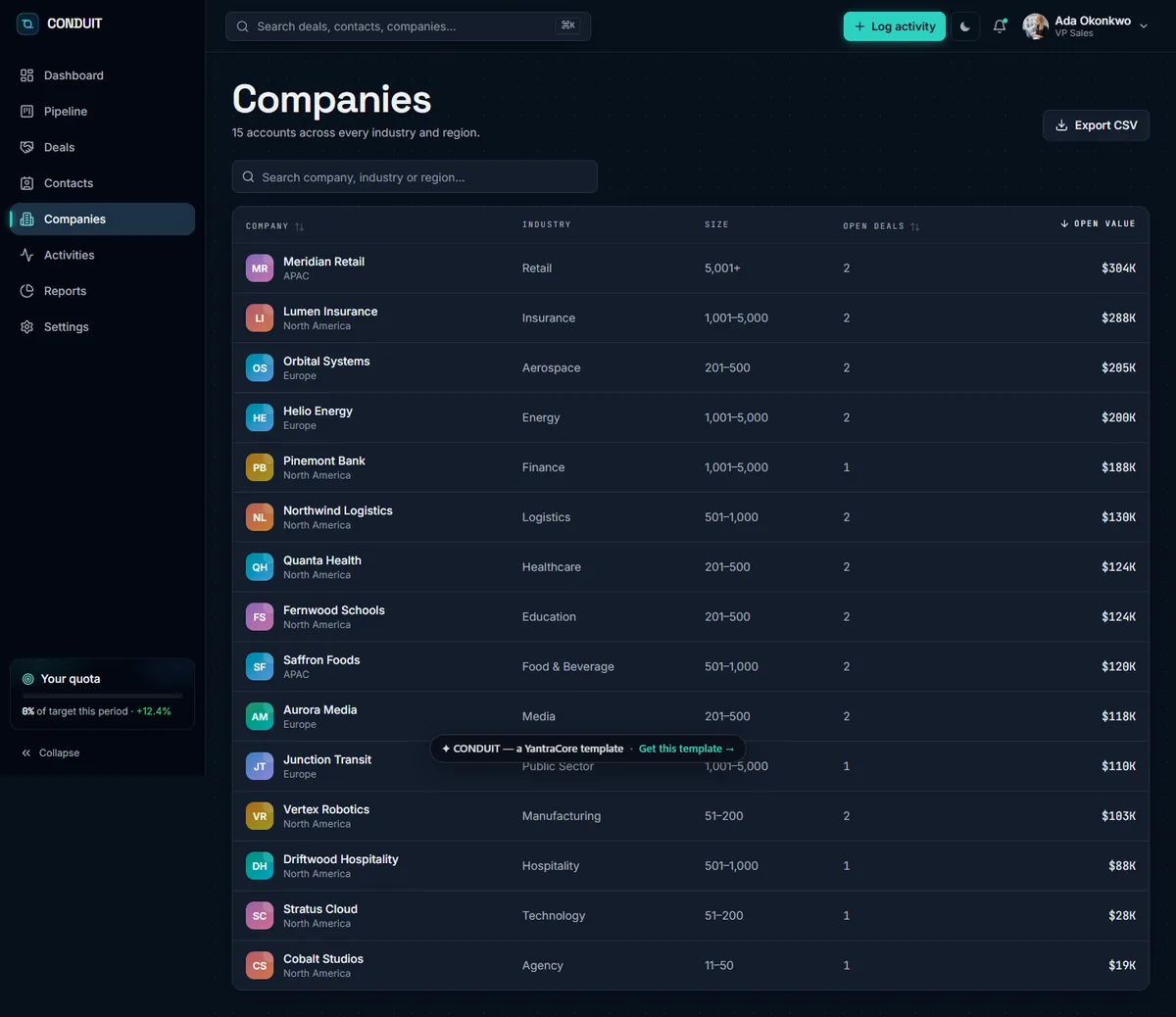Click the OS avatar for Orbital Systems
The width and height of the screenshot is (1176, 1017).
click(x=260, y=368)
